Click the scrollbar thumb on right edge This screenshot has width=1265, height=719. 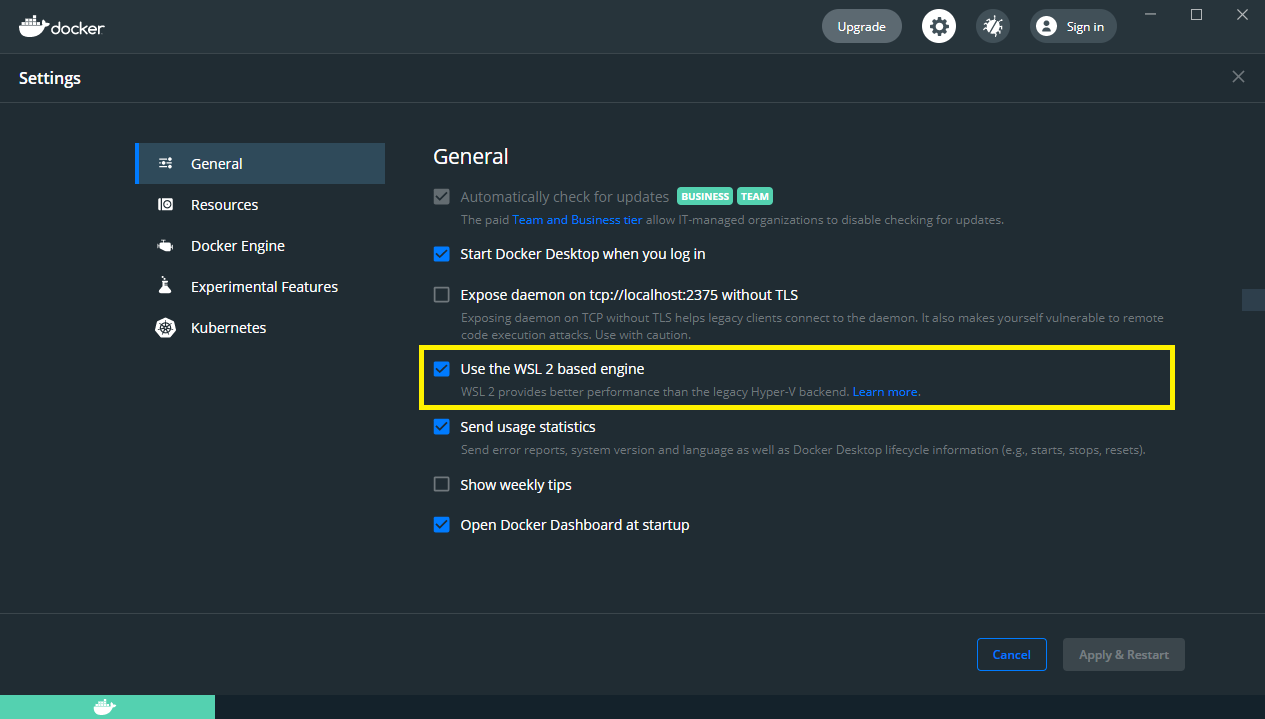(1253, 300)
